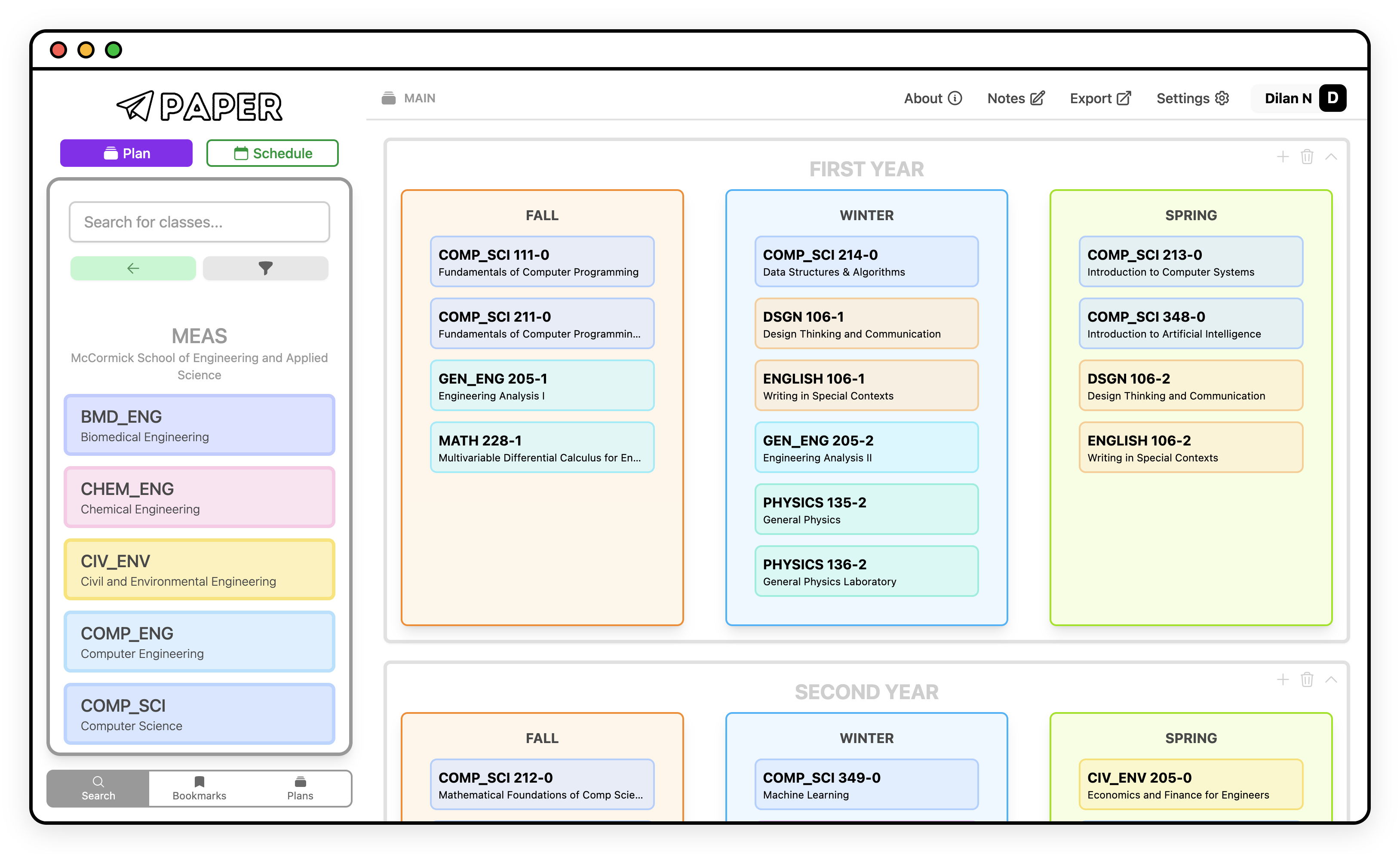
Task: Collapse Second Year with chevron up
Action: pos(1331,679)
